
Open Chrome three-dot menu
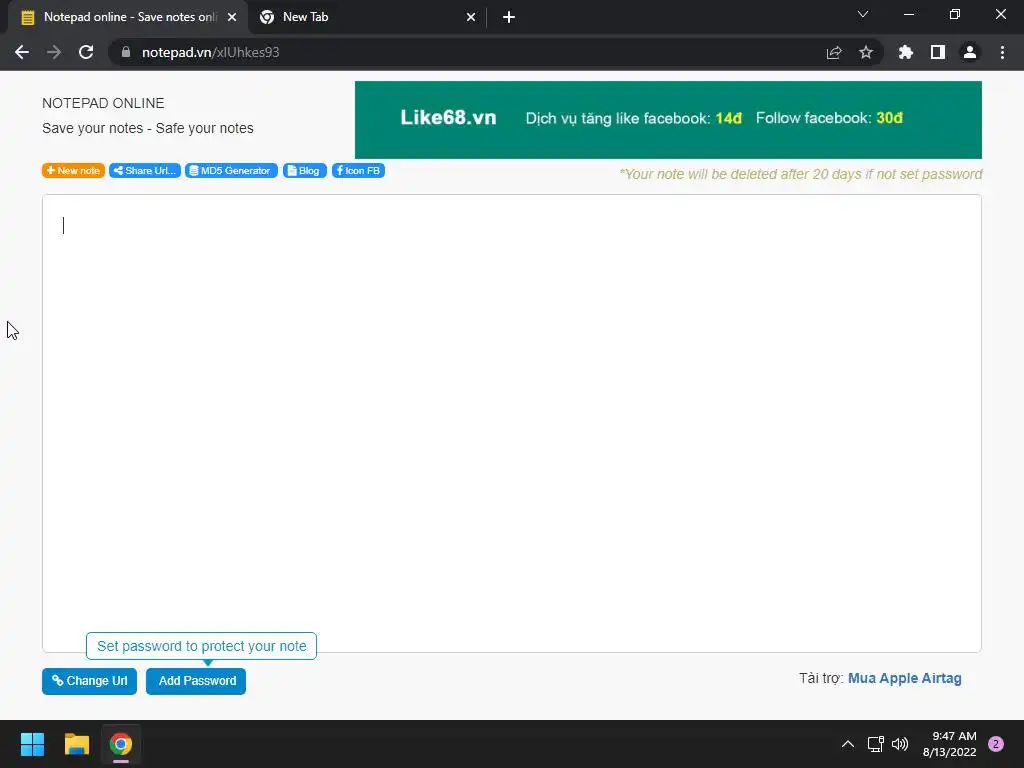coord(1002,52)
